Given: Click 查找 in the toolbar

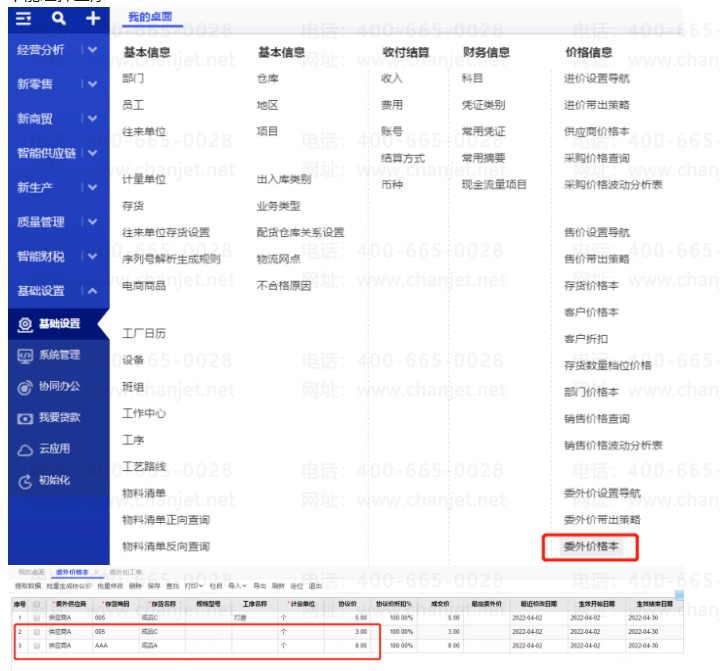Looking at the screenshot, I should pos(172,586).
